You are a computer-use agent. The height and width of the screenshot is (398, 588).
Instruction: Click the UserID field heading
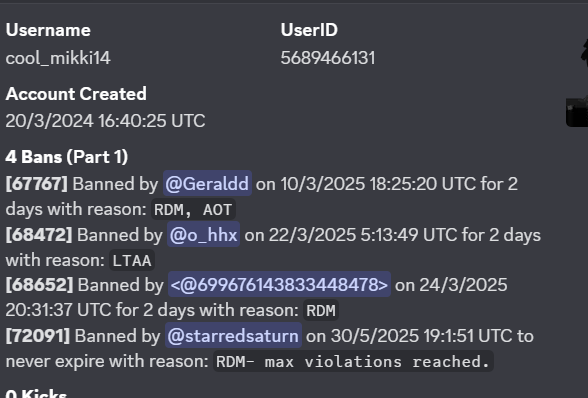click(x=309, y=30)
